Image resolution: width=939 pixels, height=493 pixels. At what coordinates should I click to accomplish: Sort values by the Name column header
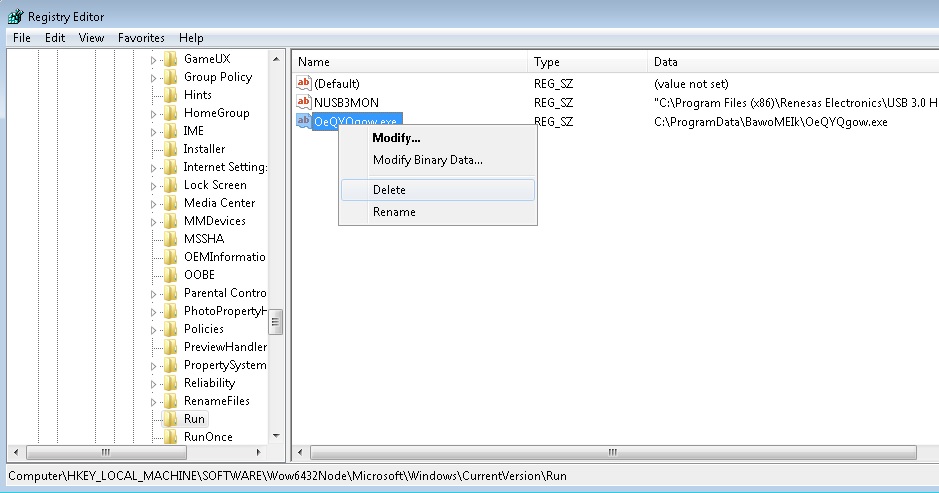[410, 62]
